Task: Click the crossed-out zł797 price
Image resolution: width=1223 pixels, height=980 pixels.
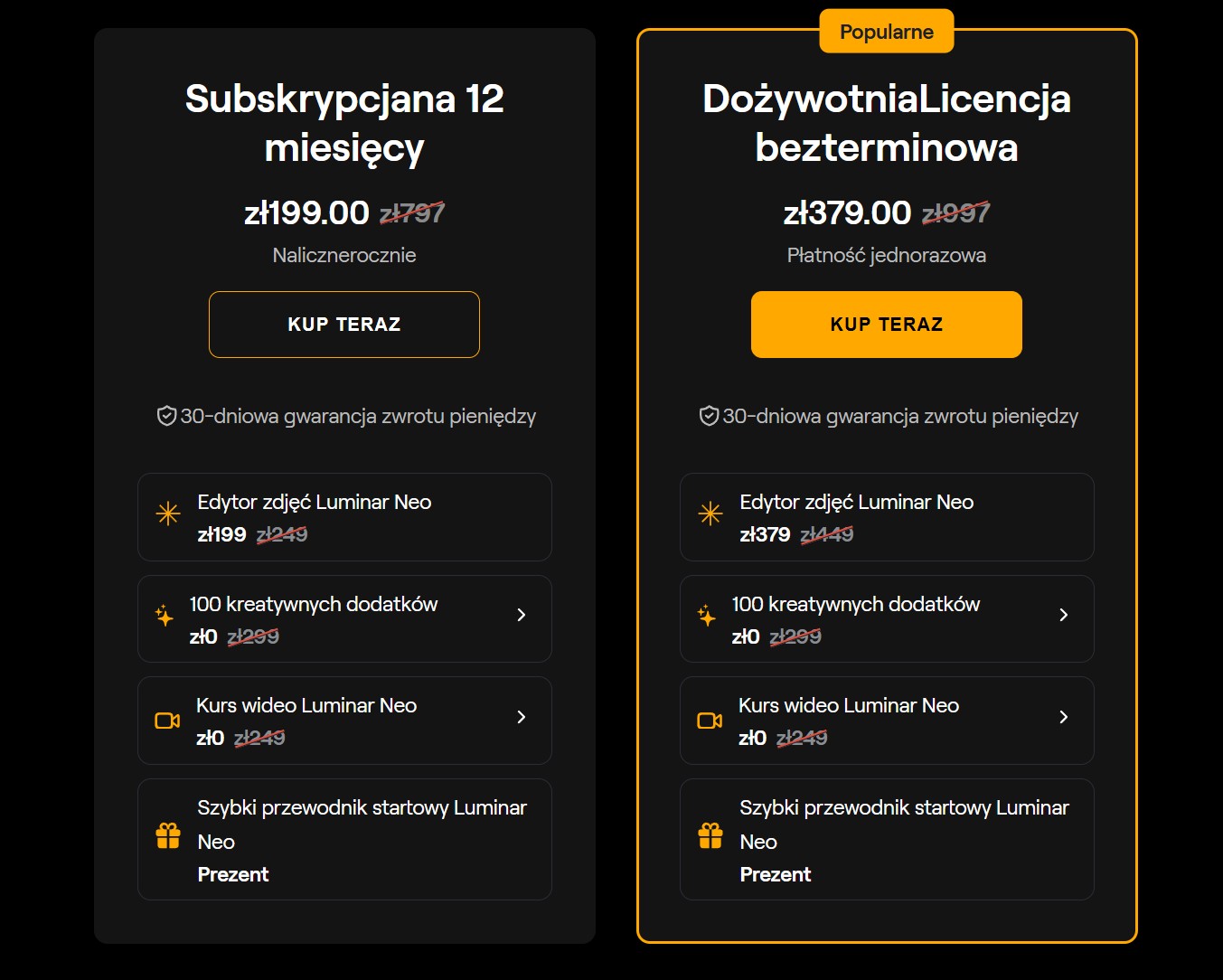Action: click(x=412, y=213)
